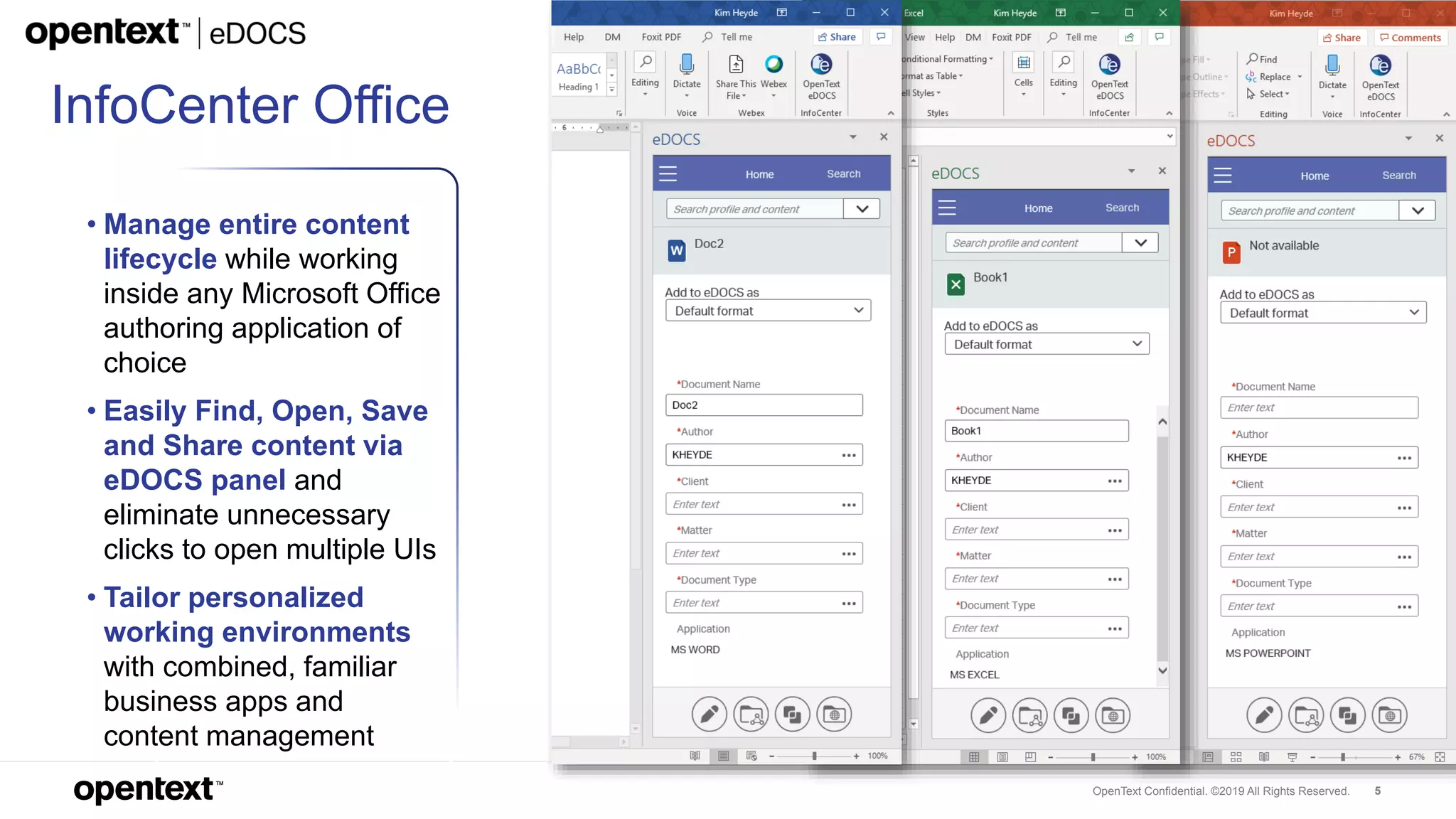The height and width of the screenshot is (819, 1456).
Task: Open search options arrow in Excel eDOCS panel
Action: 1141,242
